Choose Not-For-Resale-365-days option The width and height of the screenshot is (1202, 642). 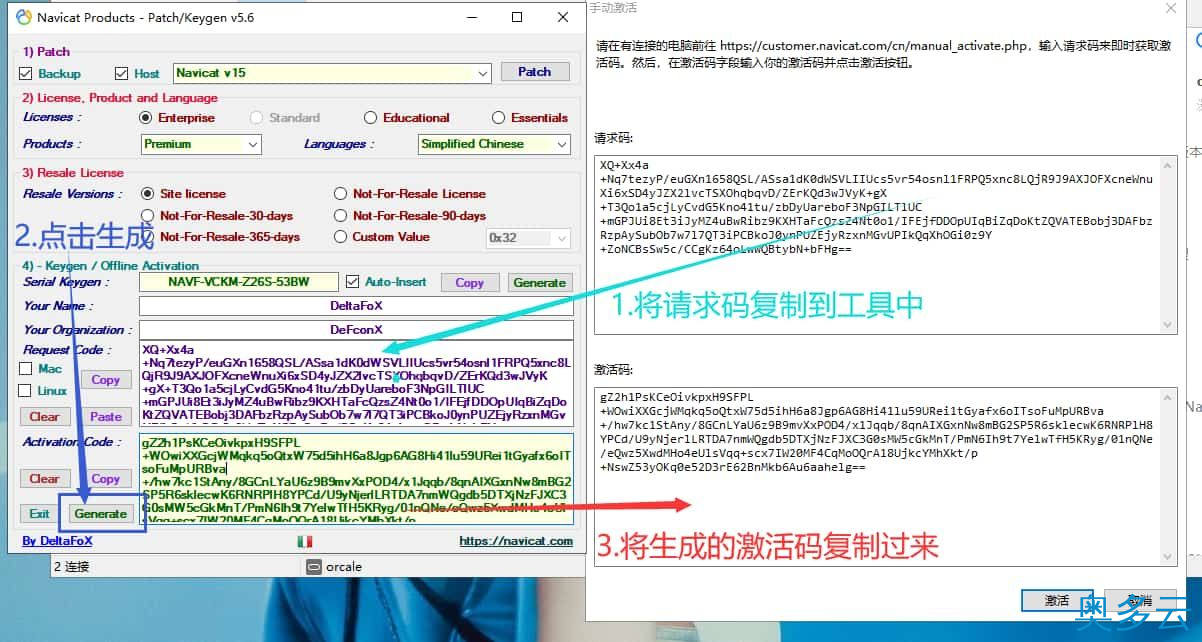[148, 237]
